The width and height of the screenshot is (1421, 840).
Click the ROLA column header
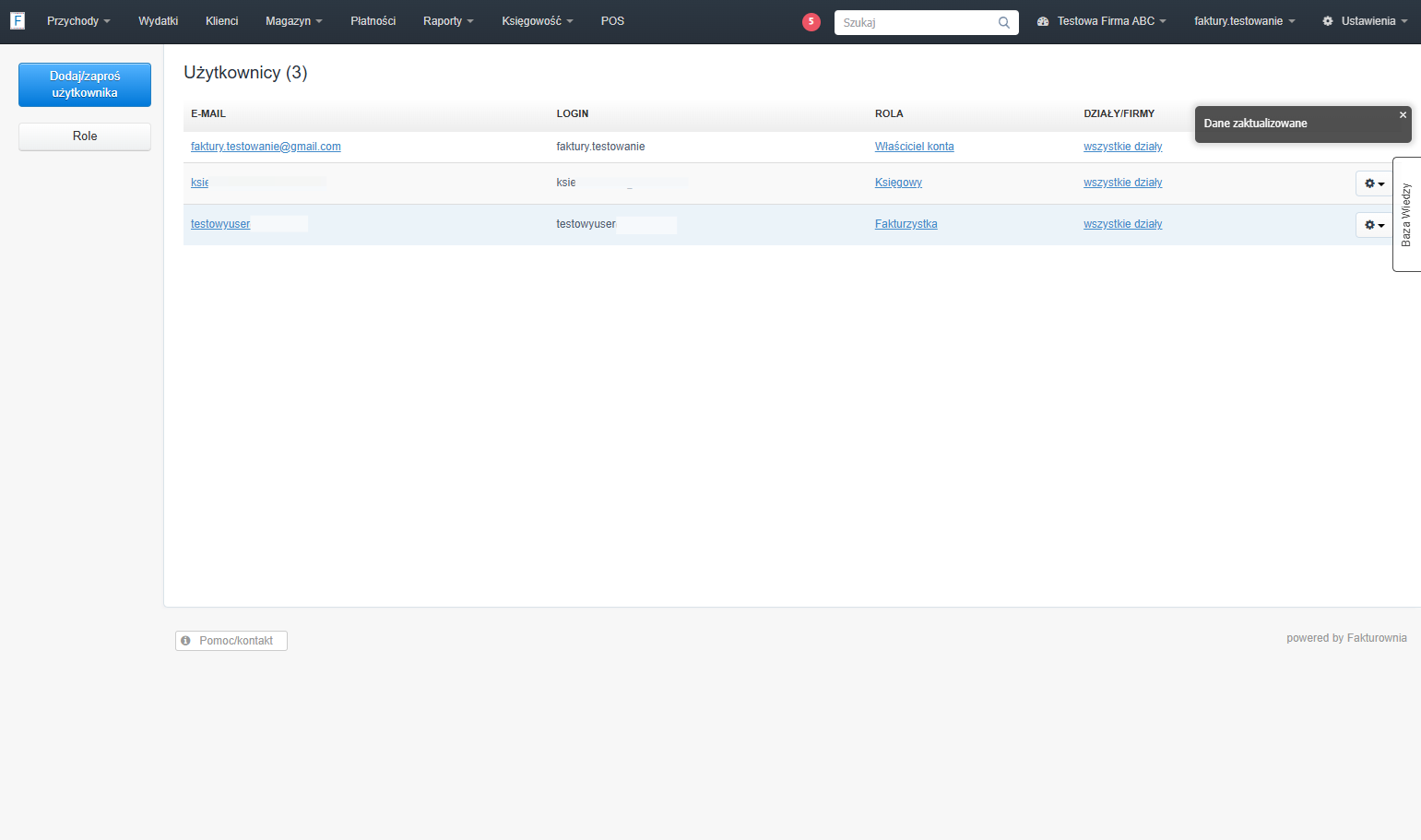pyautogui.click(x=889, y=113)
